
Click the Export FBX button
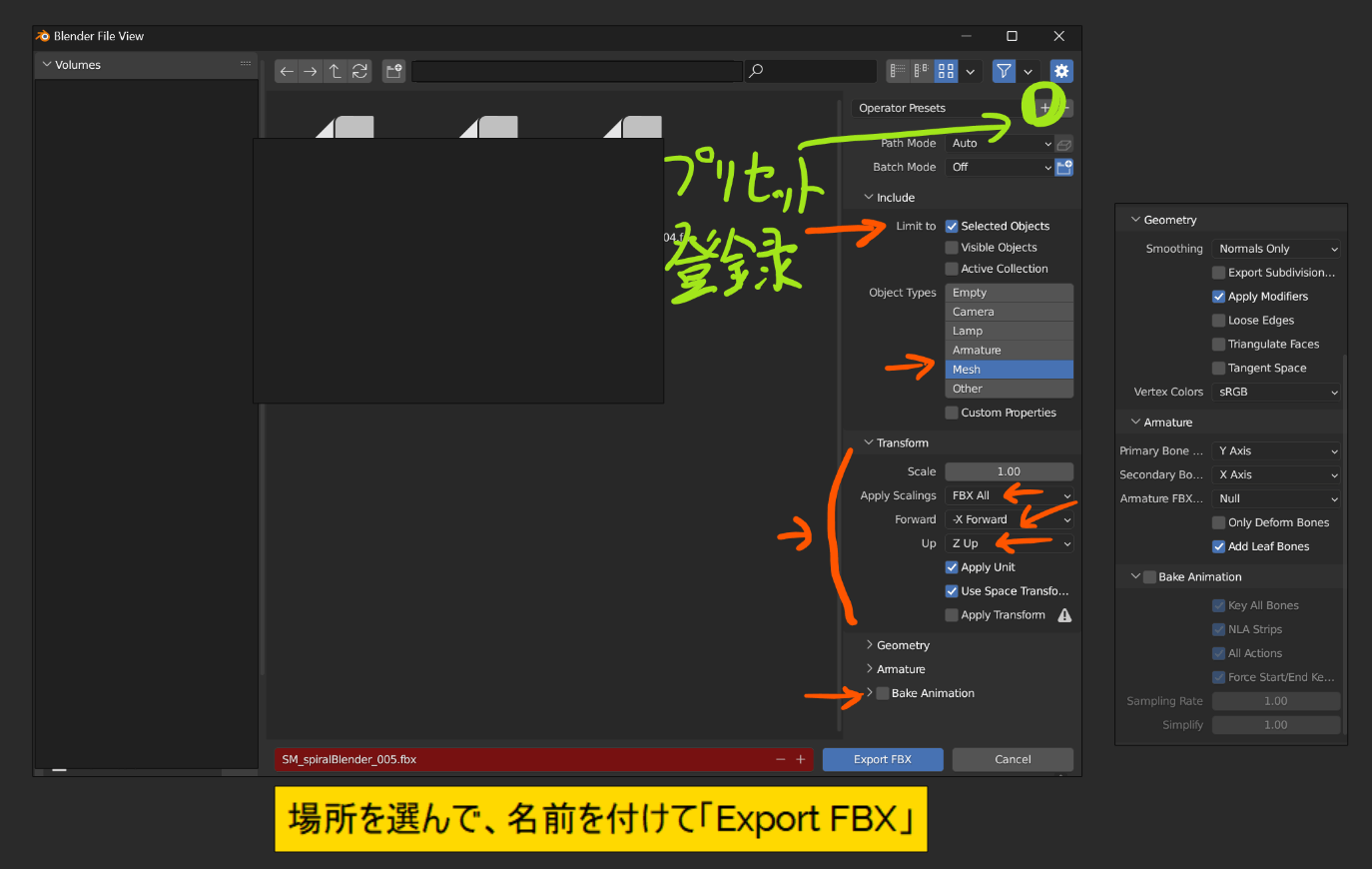pos(883,759)
